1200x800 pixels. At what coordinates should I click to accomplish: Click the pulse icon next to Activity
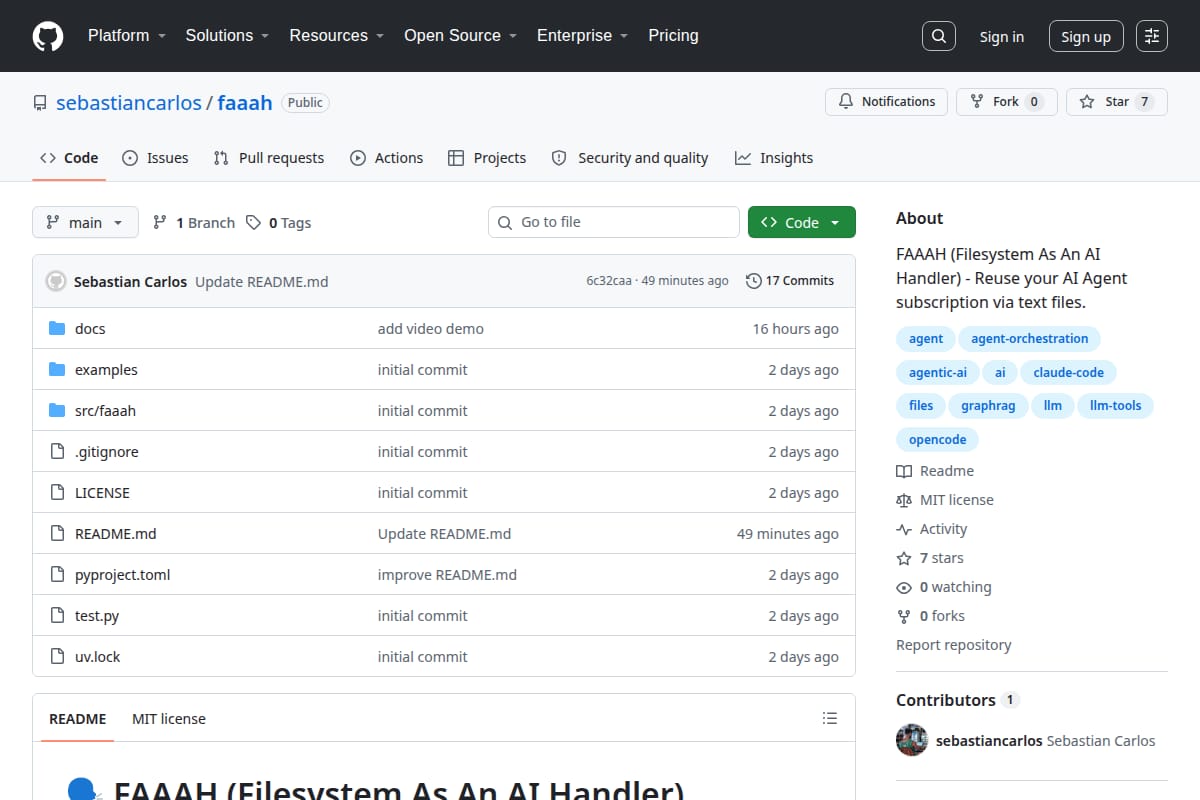pos(904,529)
